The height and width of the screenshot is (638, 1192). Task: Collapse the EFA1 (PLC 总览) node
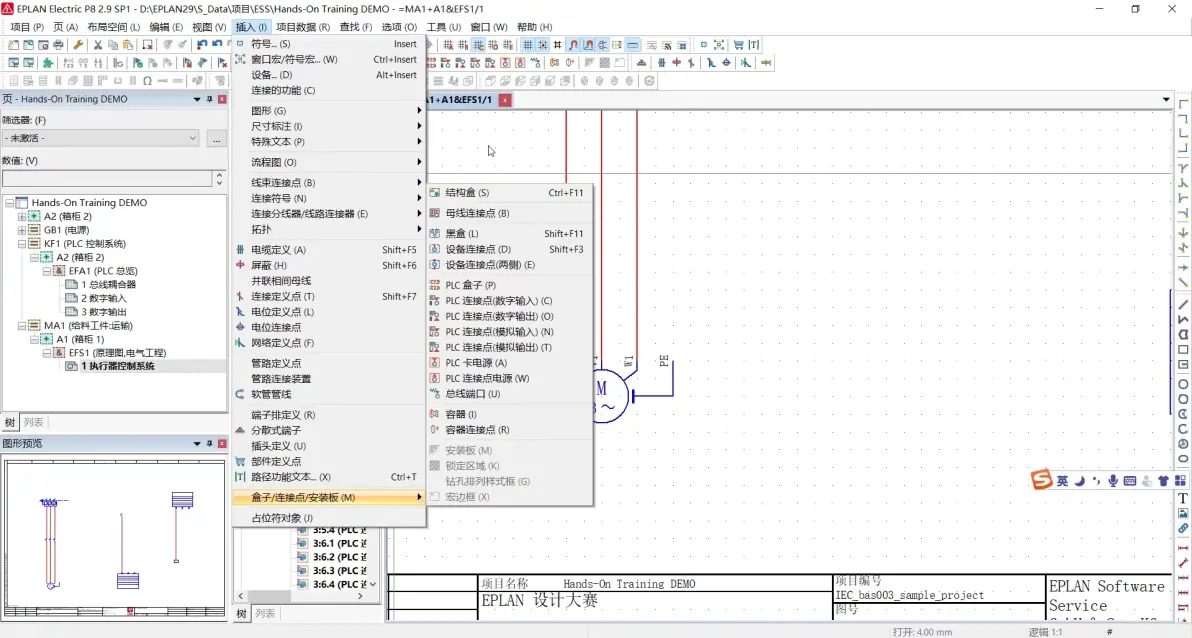click(46, 271)
